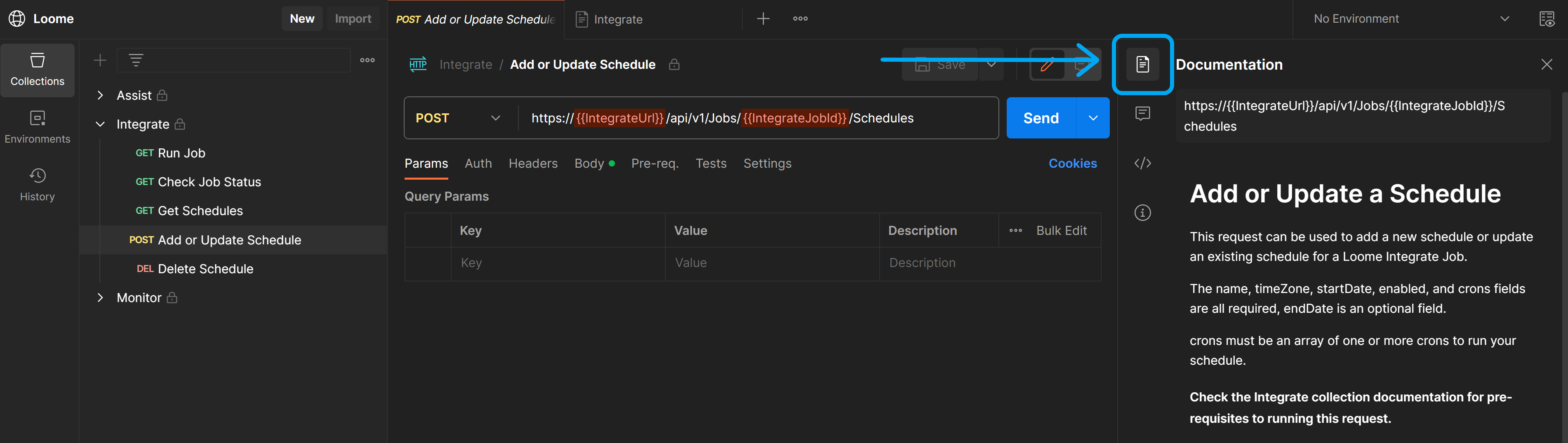
Task: Expand the Monitor collection
Action: point(101,298)
